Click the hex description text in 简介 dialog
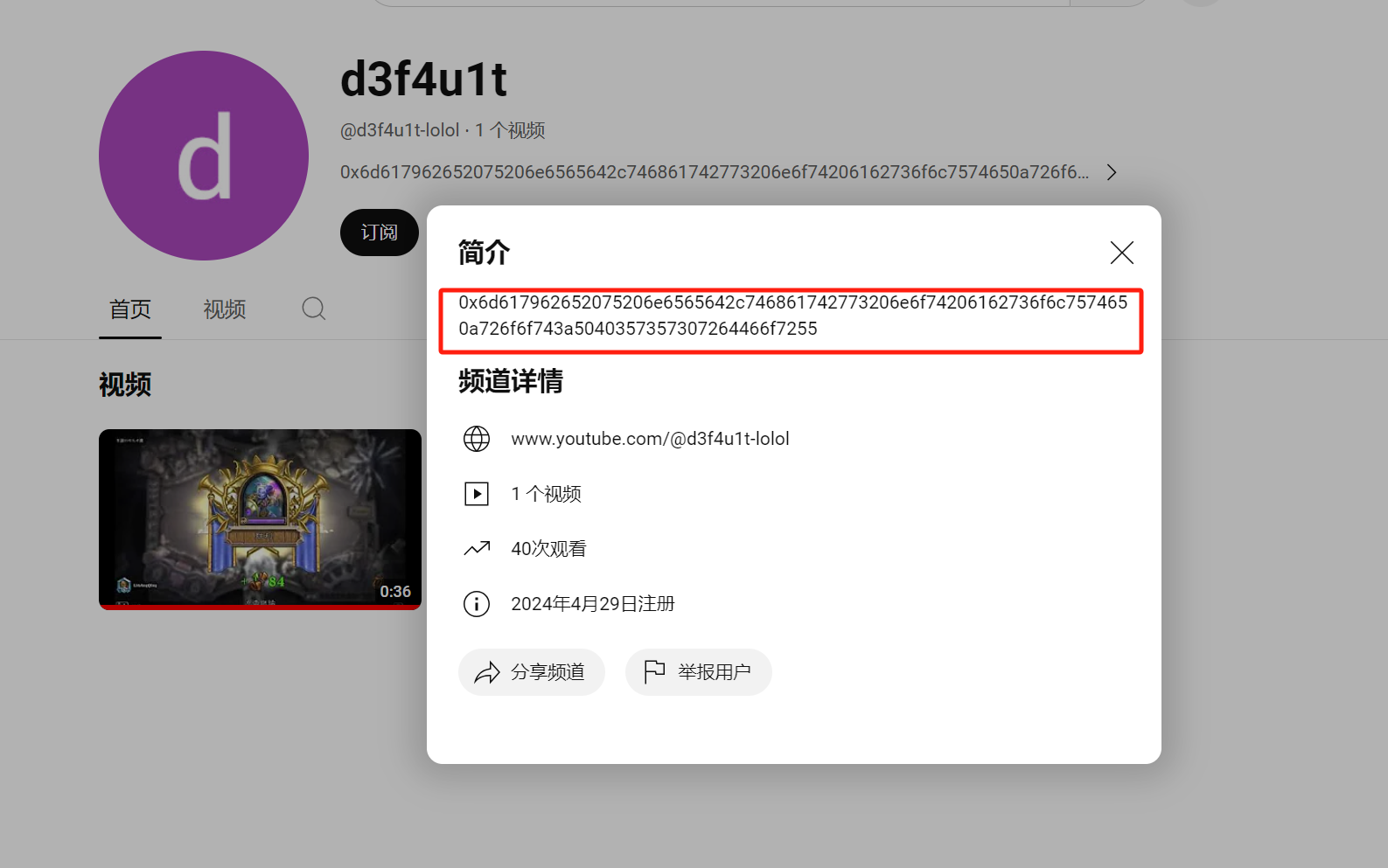The width and height of the screenshot is (1388, 868). 792,316
